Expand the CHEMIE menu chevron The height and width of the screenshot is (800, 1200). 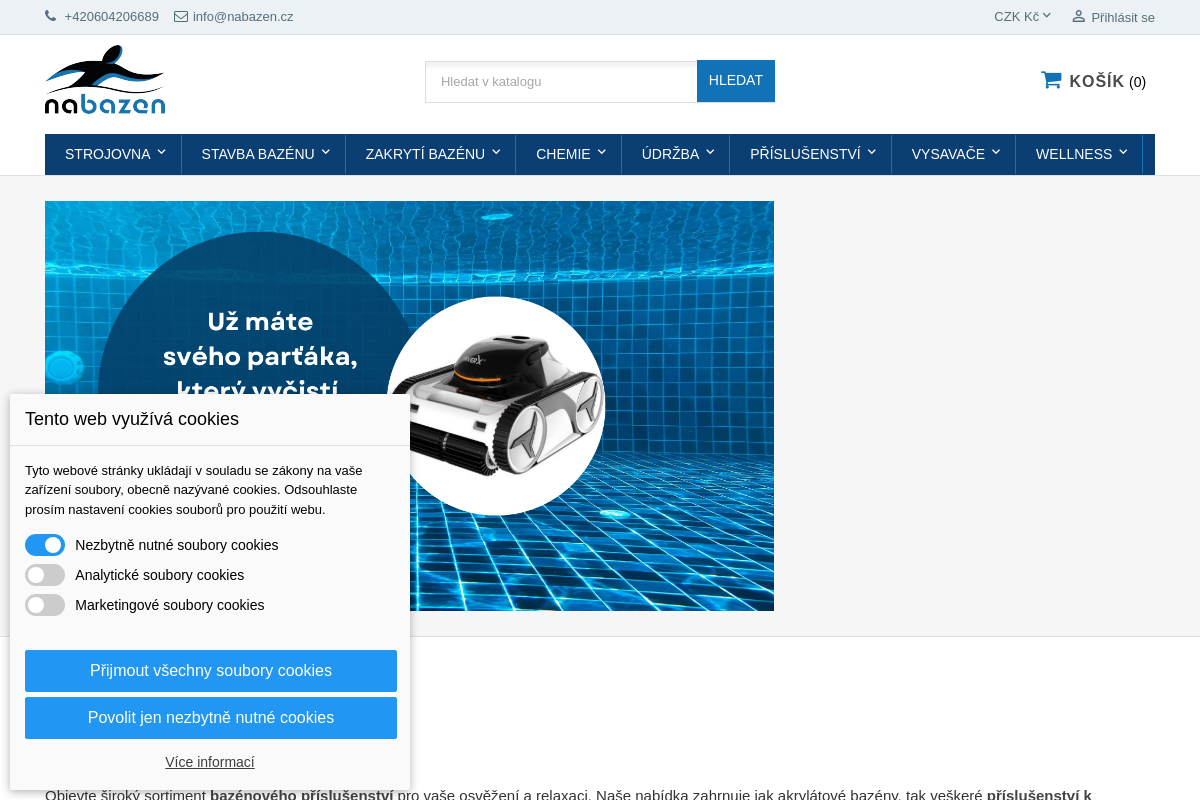(x=602, y=152)
